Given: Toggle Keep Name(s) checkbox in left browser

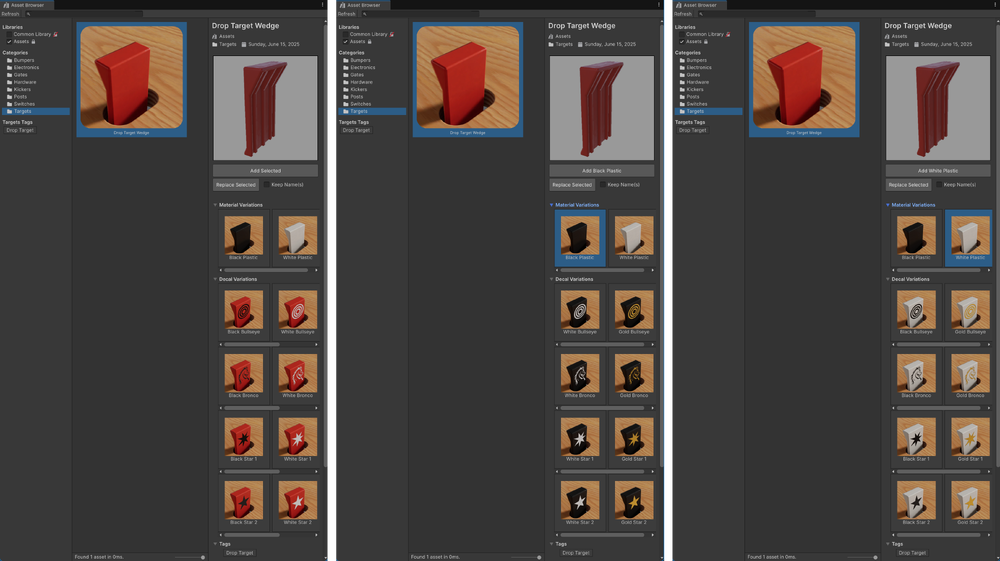Looking at the screenshot, I should pyautogui.click(x=267, y=185).
